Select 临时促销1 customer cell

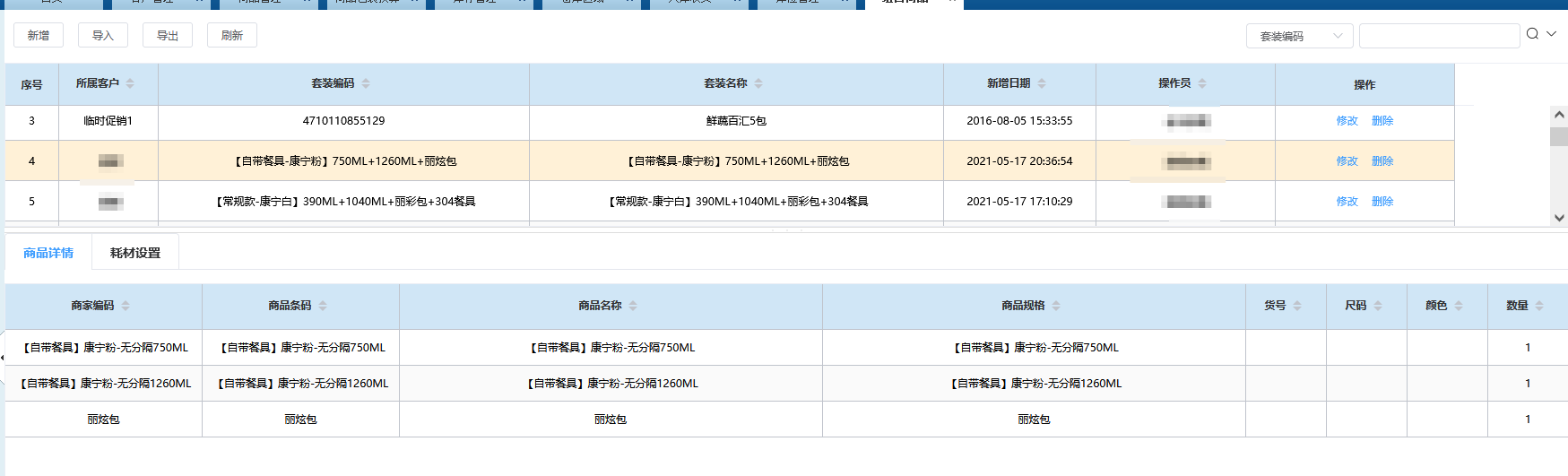pos(108,121)
